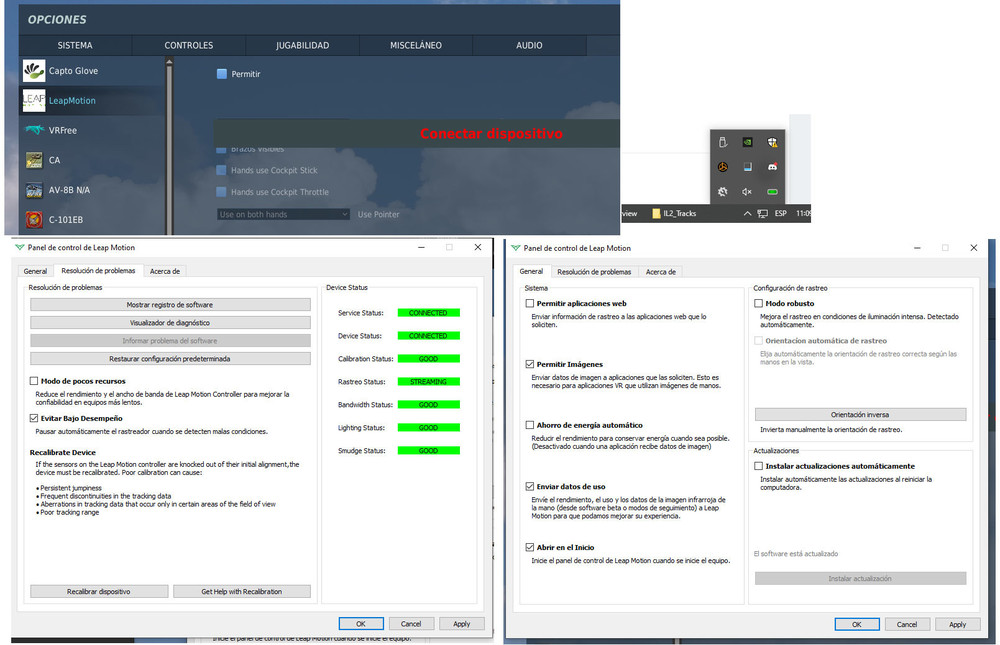Screen dimensions: 1000x645
Task: Switch to the MISCELÁNEO tab
Action: click(416, 45)
